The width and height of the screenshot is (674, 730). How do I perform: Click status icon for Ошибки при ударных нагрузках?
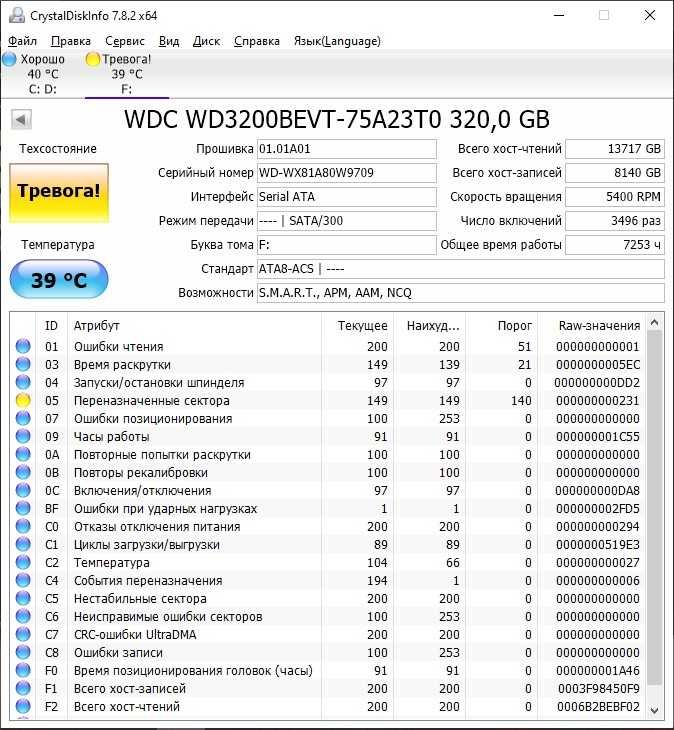tap(23, 508)
